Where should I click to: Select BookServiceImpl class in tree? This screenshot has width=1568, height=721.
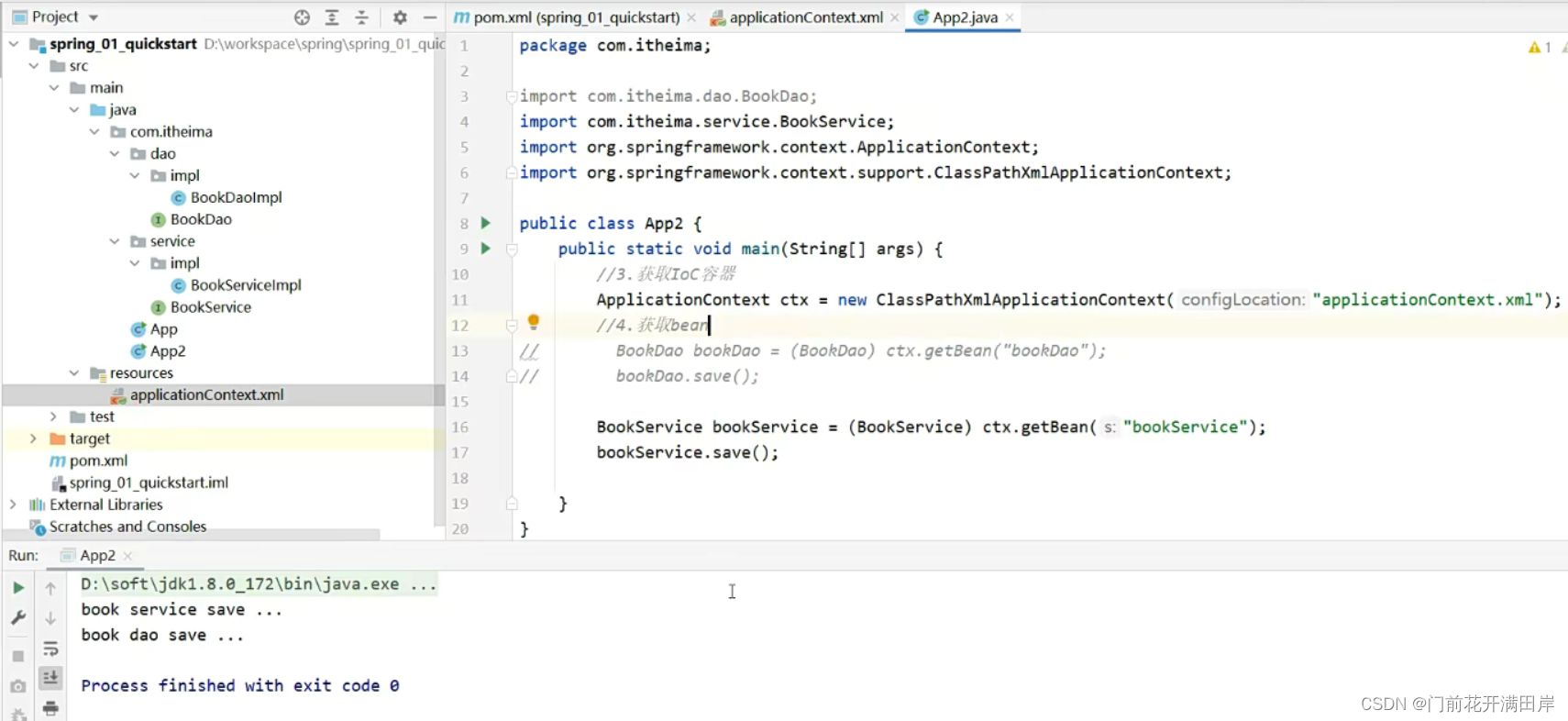coord(246,285)
